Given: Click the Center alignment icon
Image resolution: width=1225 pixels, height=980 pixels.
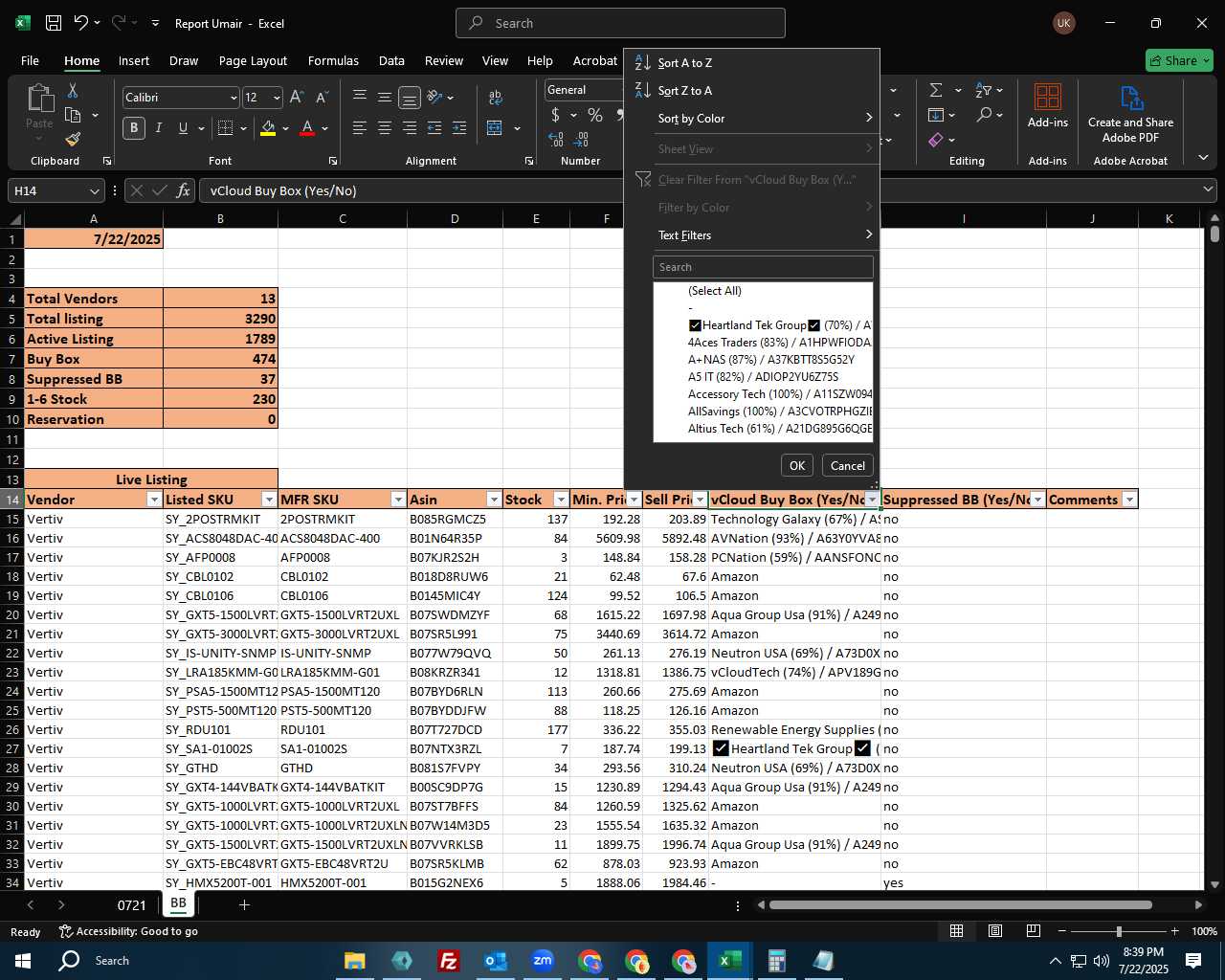Looking at the screenshot, I should pyautogui.click(x=384, y=128).
